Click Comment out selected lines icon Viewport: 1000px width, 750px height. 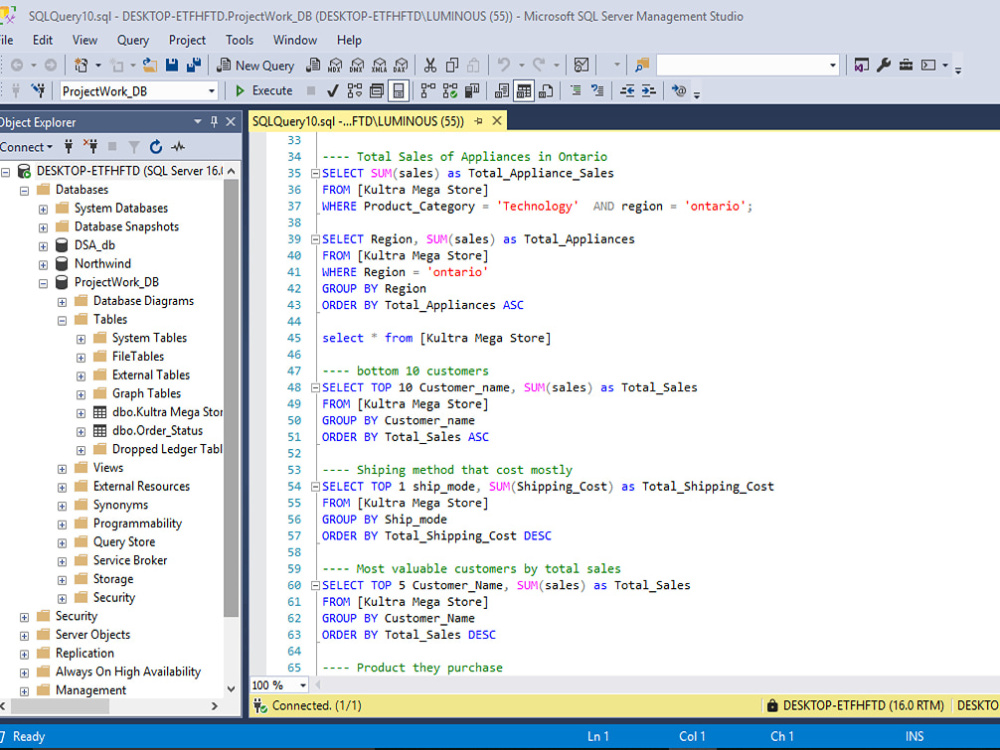(x=575, y=91)
